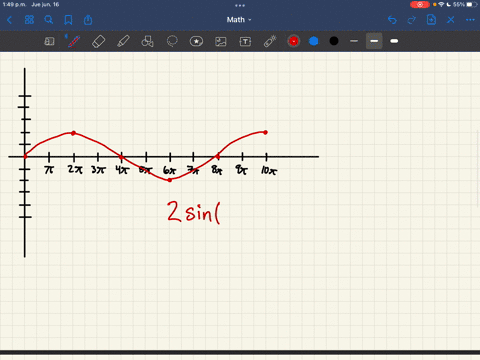Viewport: 480px width, 360px height.
Task: Select the thickest stroke width
Action: [394, 41]
